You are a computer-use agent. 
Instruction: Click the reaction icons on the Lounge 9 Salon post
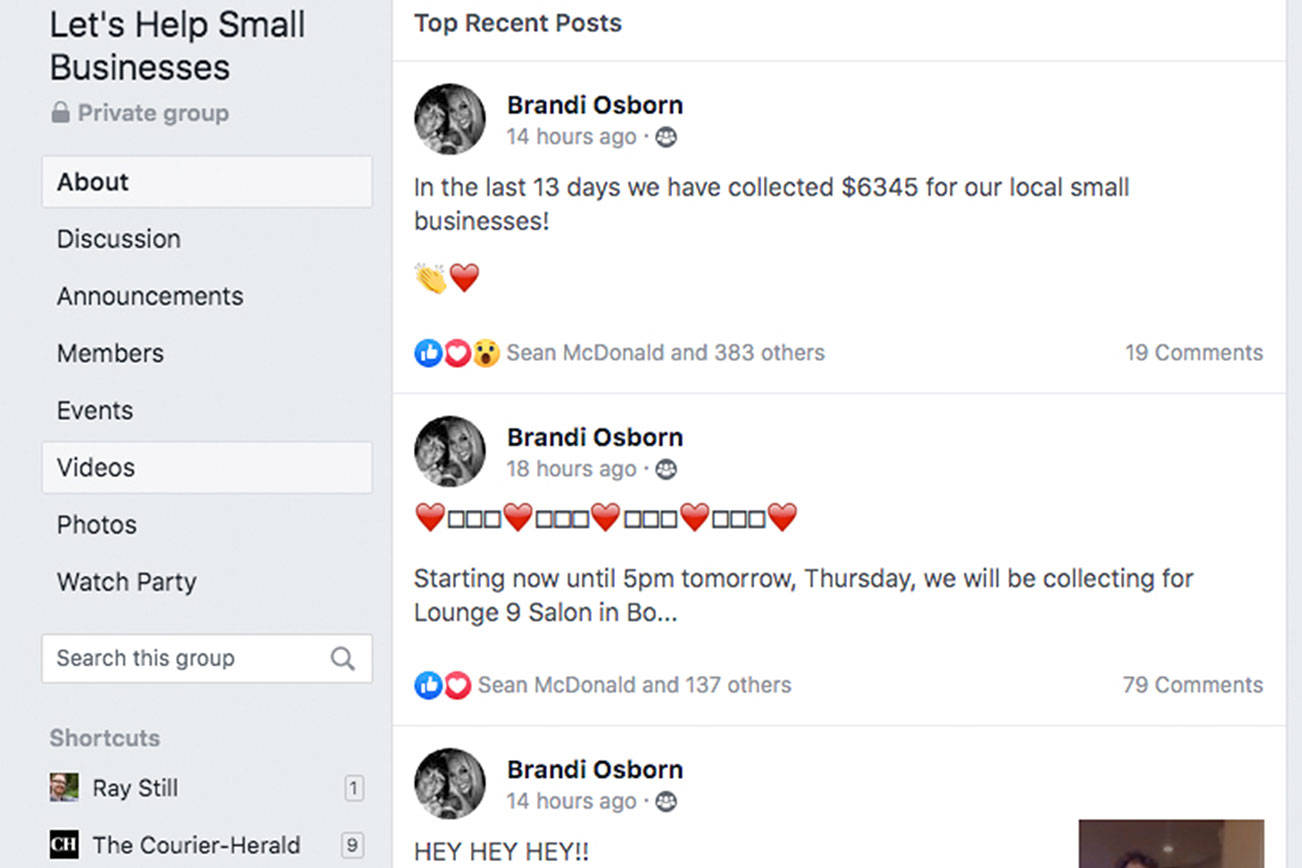point(443,685)
